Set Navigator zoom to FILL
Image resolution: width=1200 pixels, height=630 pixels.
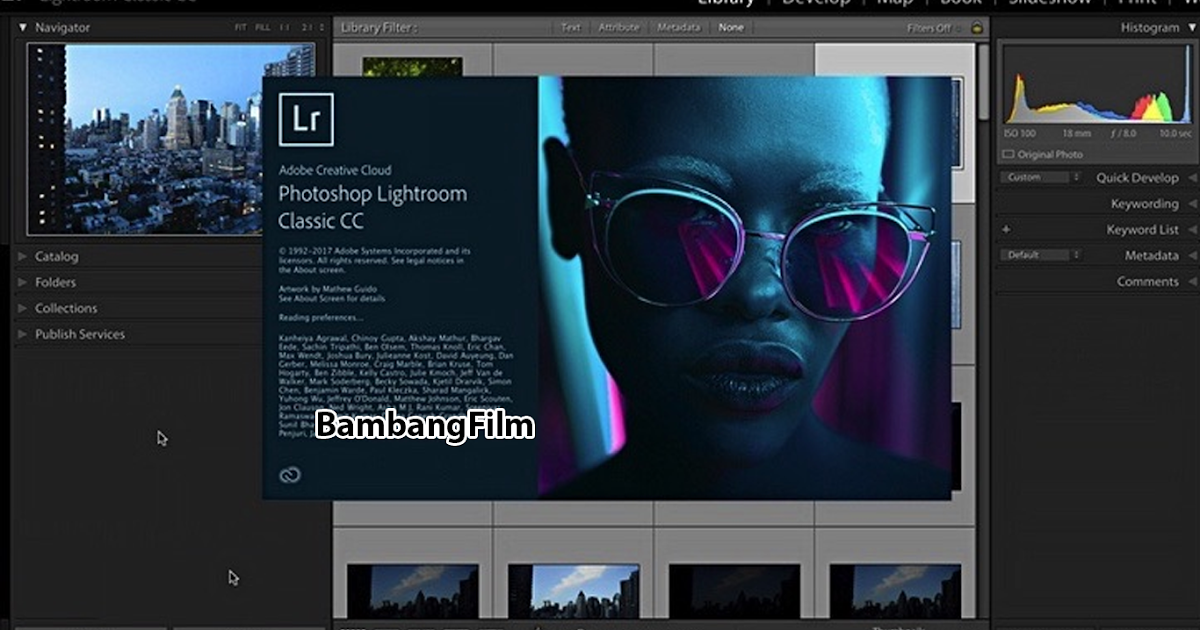262,28
